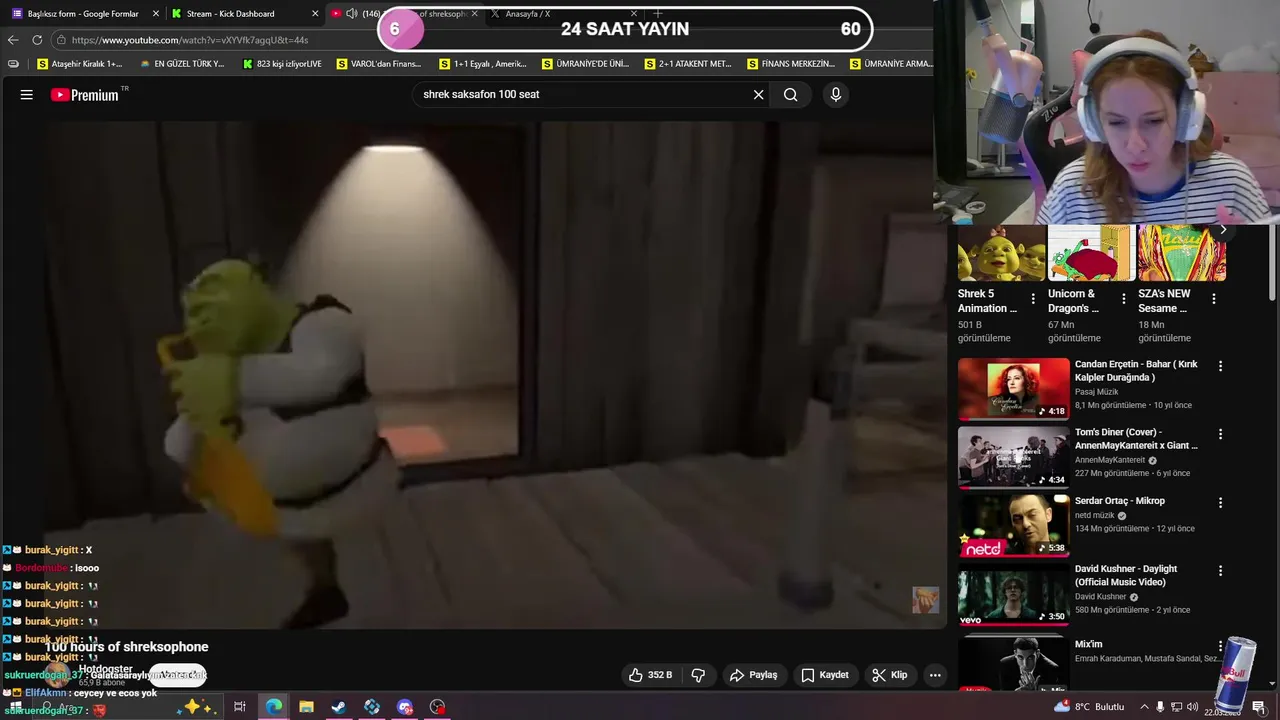Screen dimensions: 1280x720
Task: Open options menu for David Kushner - Daylight
Action: 1220,570
